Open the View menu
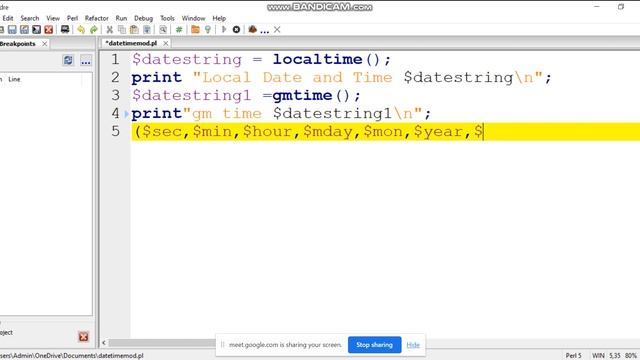This screenshot has width=640, height=360. tap(53, 18)
